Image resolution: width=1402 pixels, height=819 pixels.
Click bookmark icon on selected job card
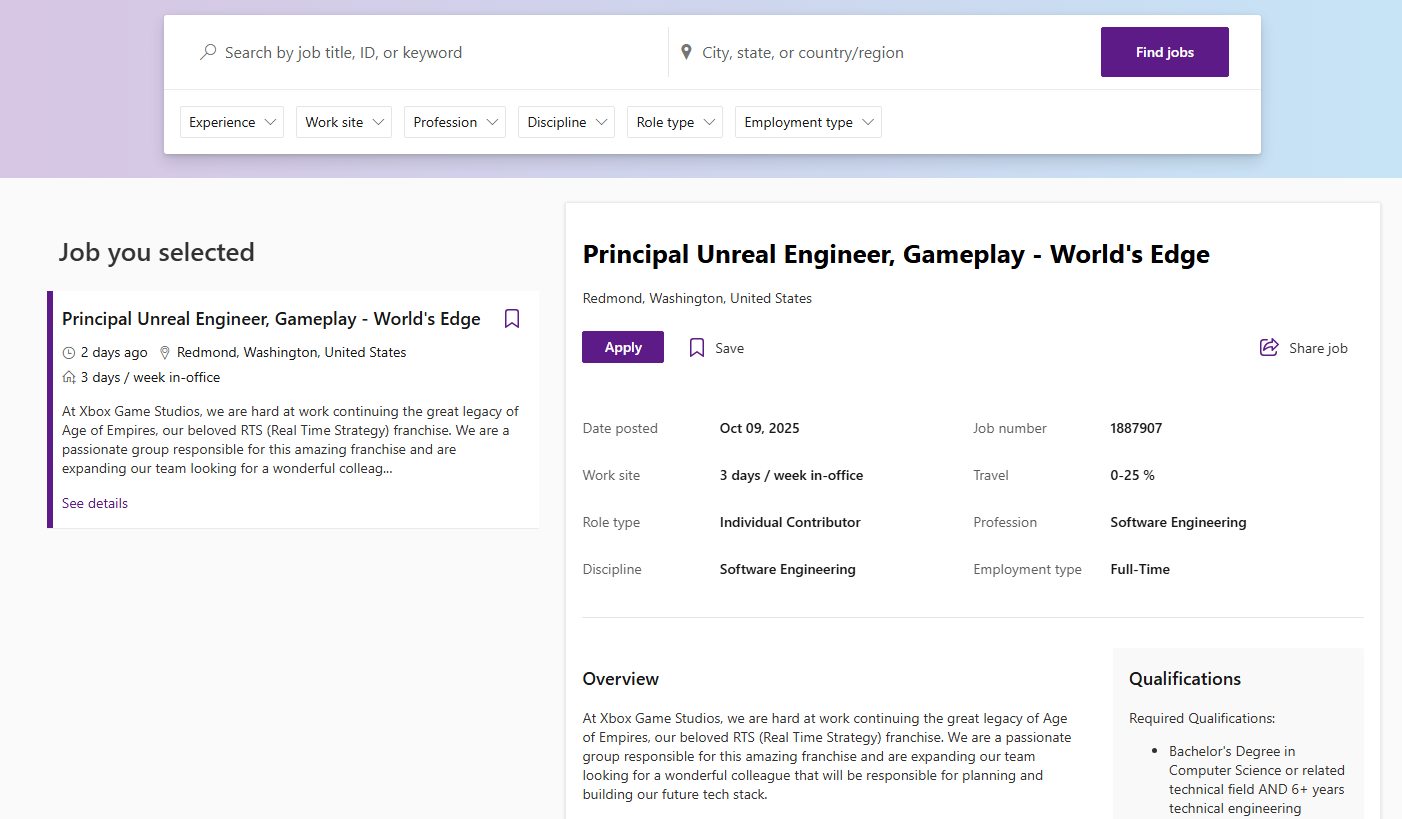pos(512,319)
